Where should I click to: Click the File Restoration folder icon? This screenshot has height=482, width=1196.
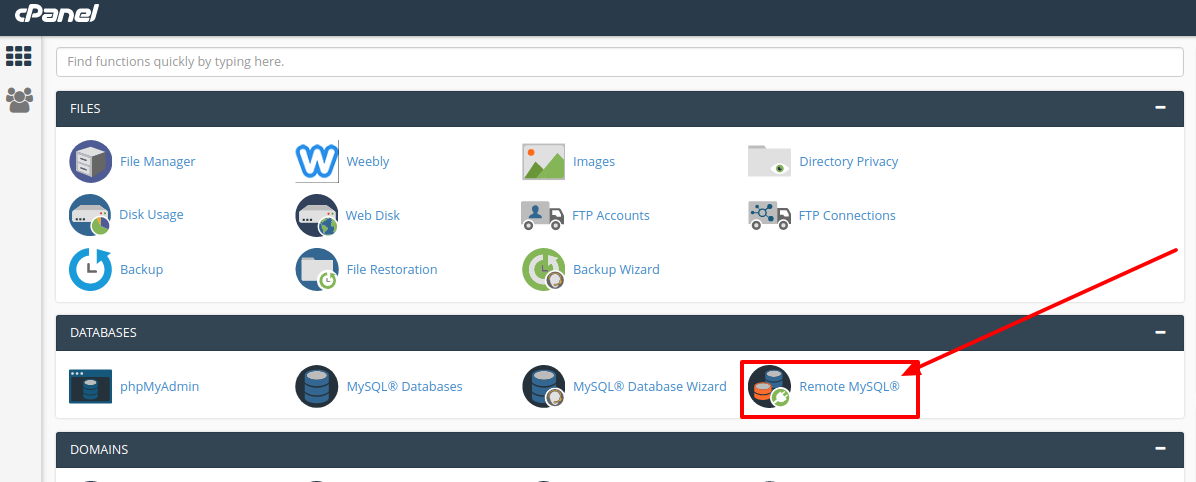(317, 269)
